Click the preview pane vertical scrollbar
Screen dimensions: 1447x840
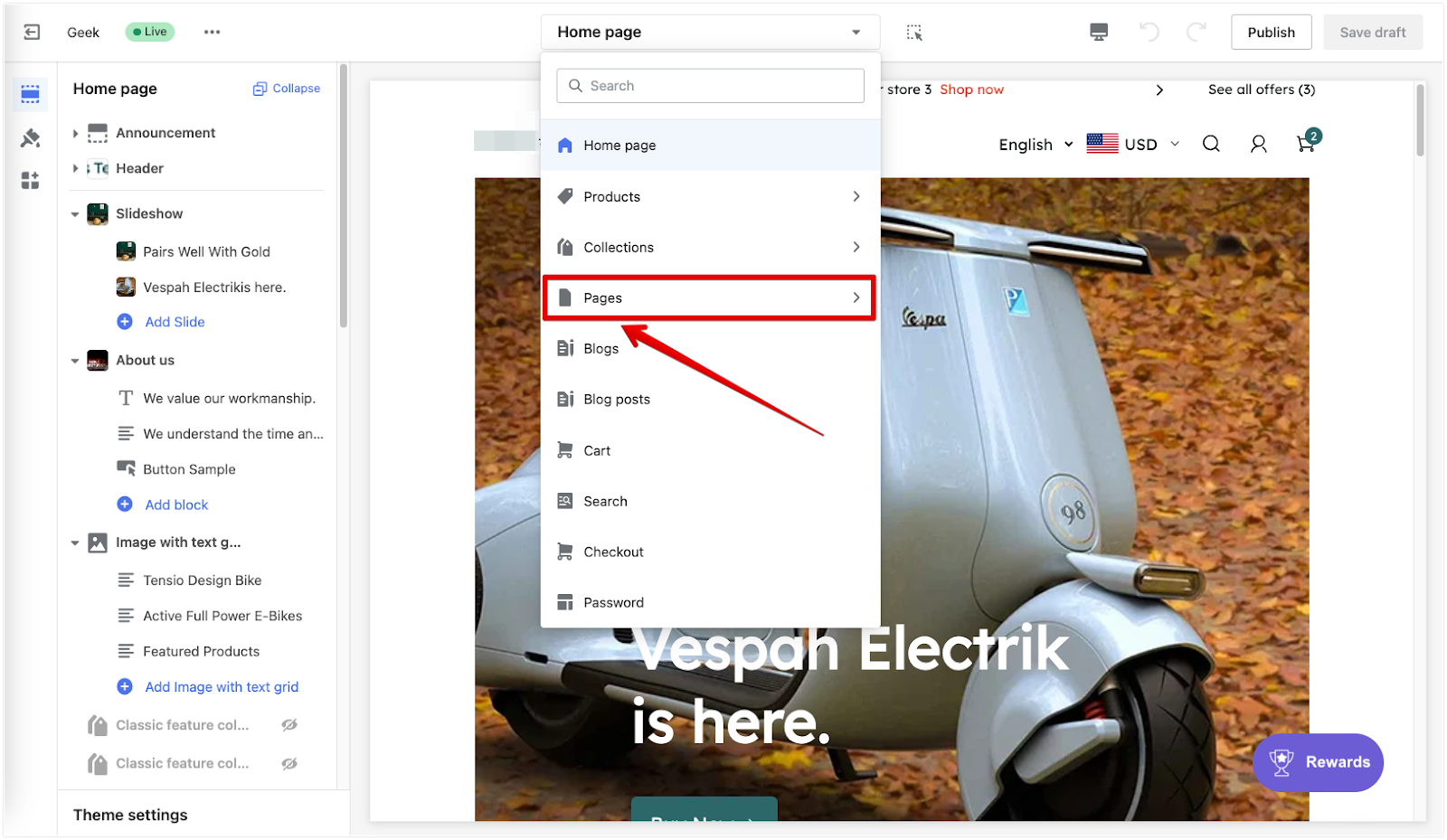pyautogui.click(x=1420, y=120)
